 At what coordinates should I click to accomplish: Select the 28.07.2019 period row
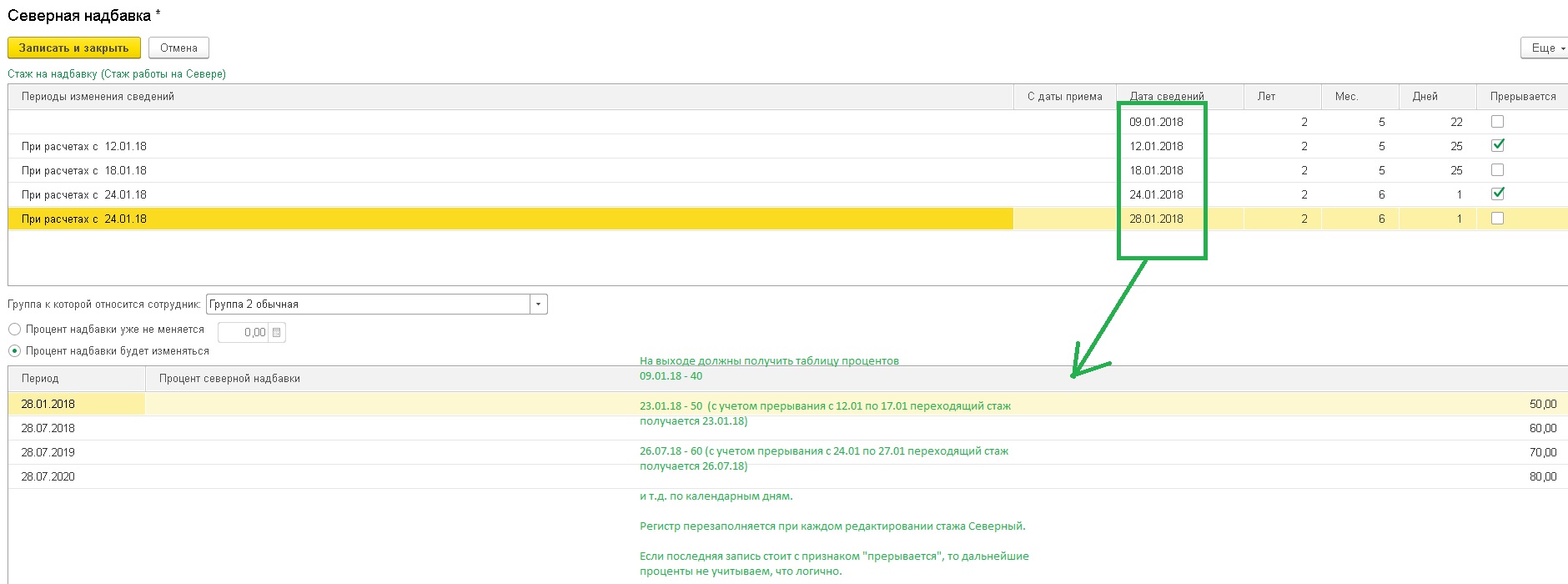[x=48, y=452]
